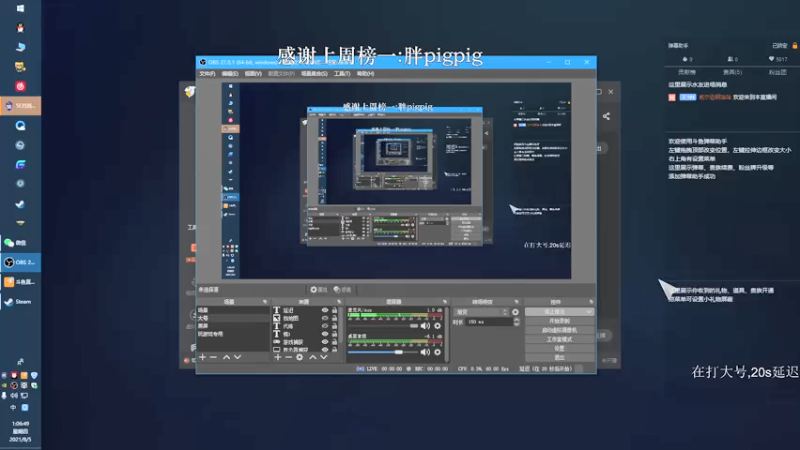Remove selected source with minus button
Screen dimensions: 800x450
(288, 357)
